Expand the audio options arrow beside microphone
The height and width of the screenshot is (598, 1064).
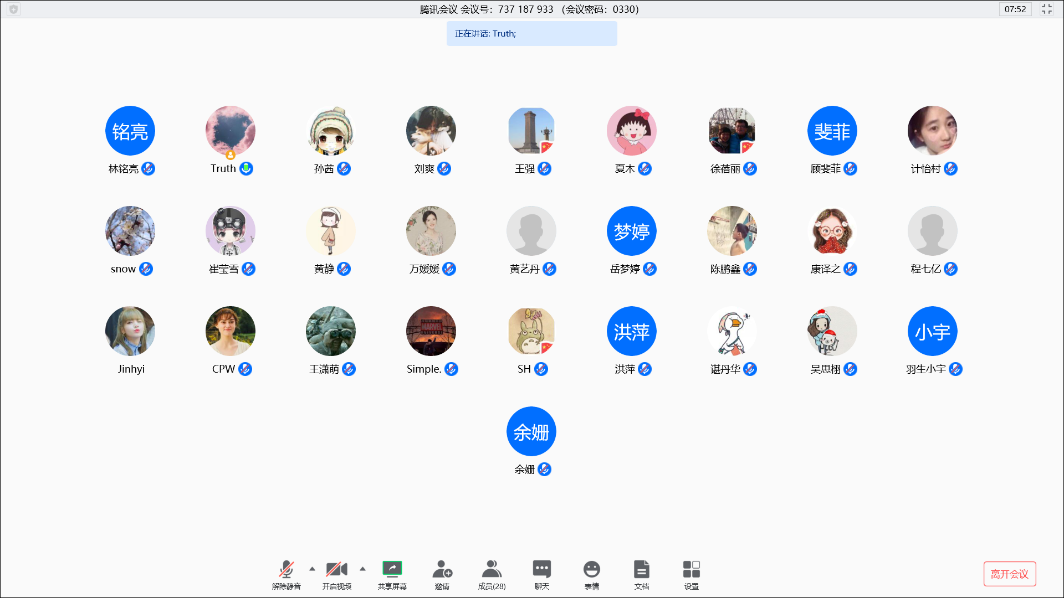tap(312, 568)
